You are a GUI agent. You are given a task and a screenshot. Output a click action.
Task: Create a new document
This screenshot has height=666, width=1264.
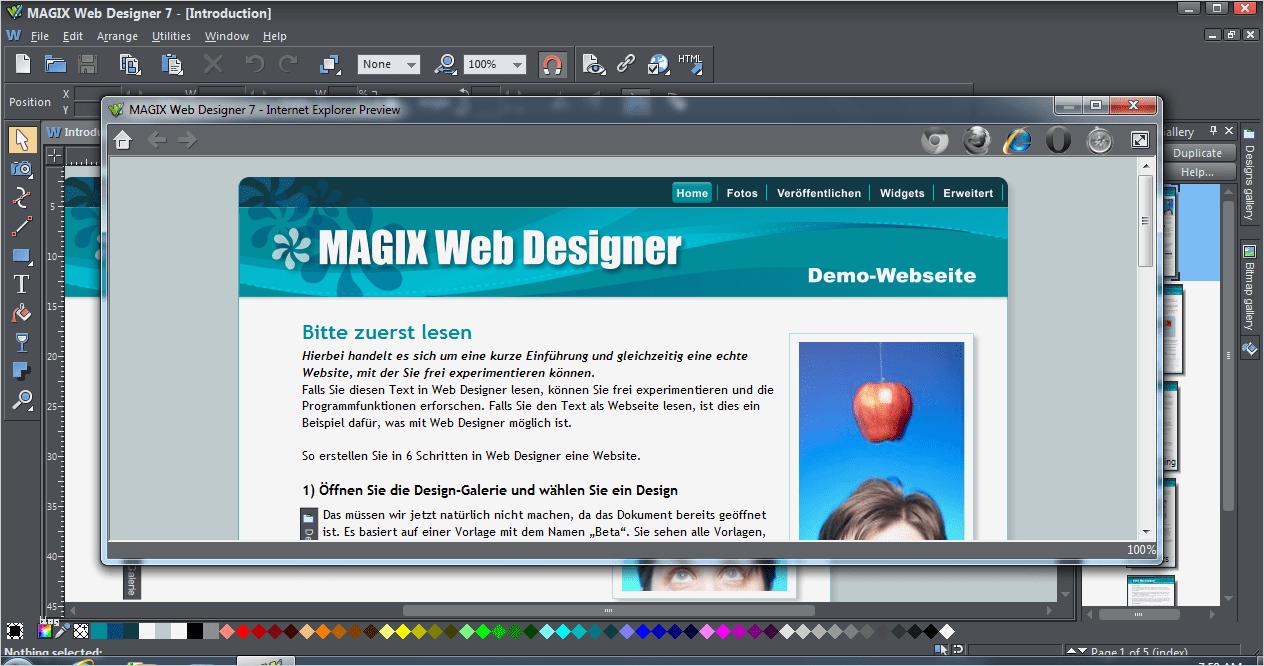(22, 64)
